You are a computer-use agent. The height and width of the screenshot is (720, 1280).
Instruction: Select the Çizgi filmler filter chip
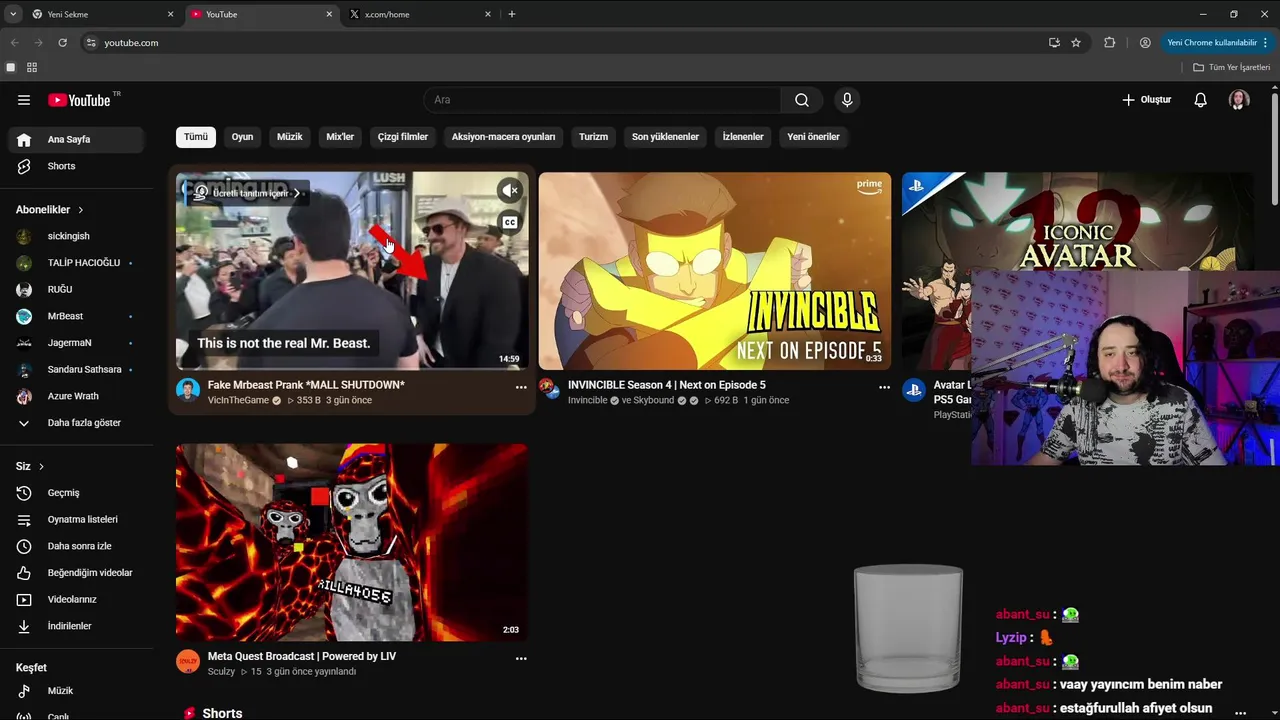(x=403, y=137)
